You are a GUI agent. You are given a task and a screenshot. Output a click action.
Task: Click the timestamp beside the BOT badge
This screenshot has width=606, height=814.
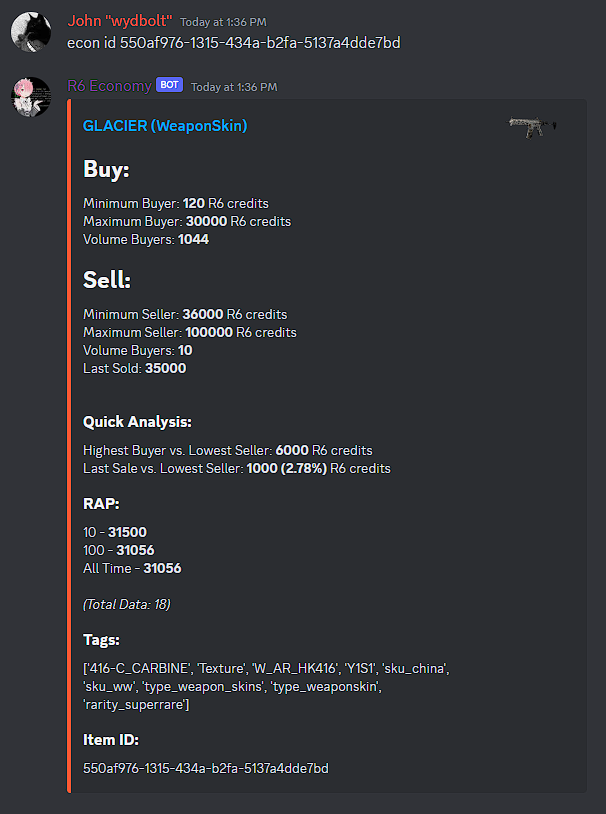click(234, 87)
